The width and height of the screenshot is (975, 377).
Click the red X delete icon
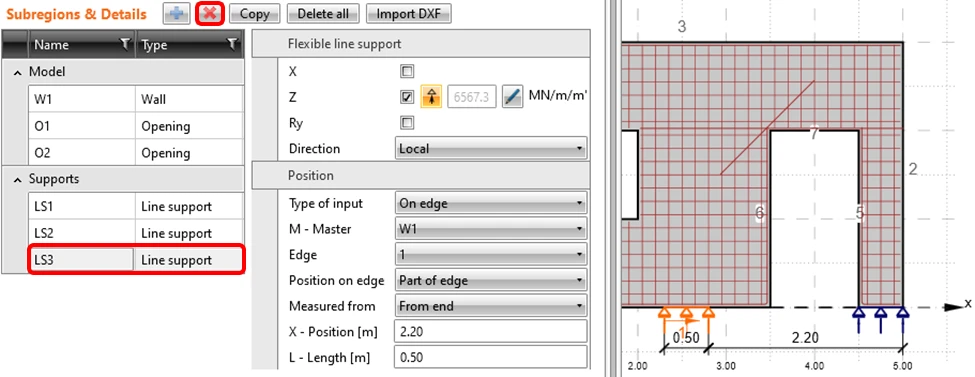[210, 14]
